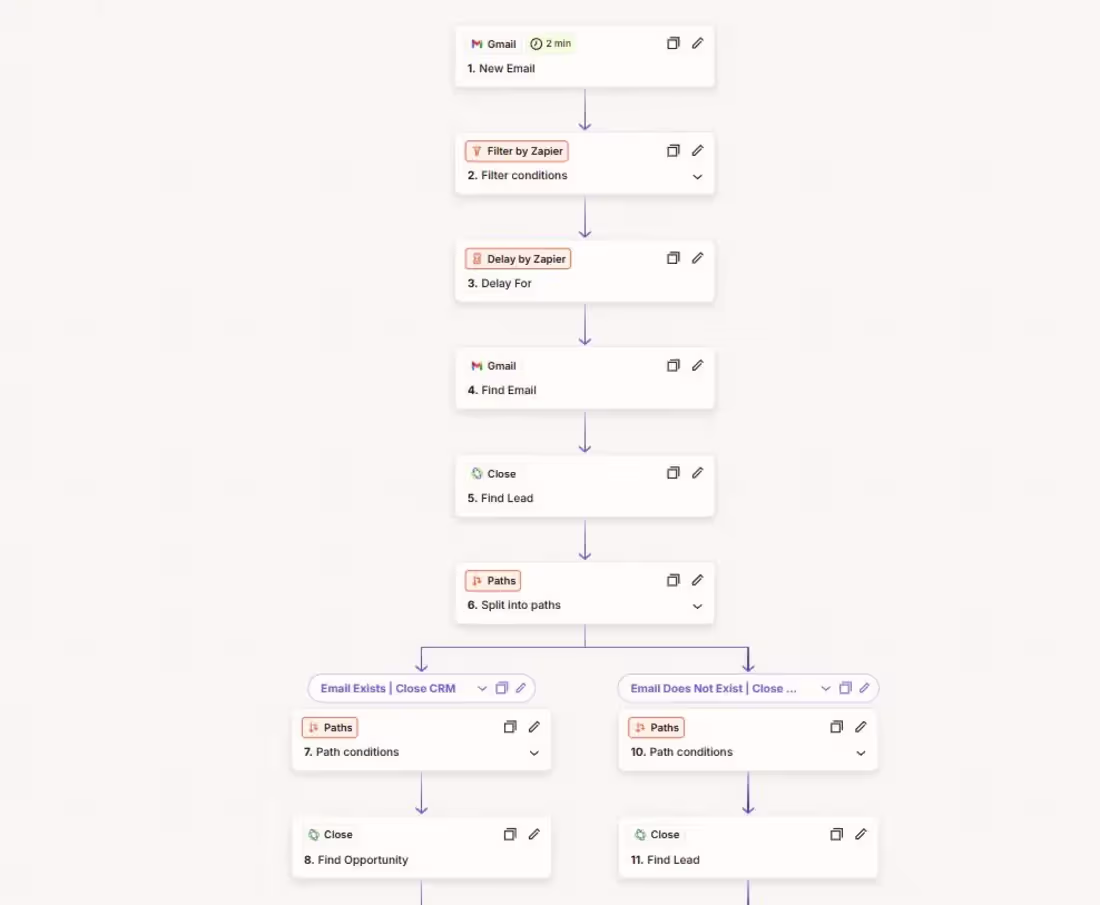Click the 2 min polling interval badge

(x=551, y=43)
